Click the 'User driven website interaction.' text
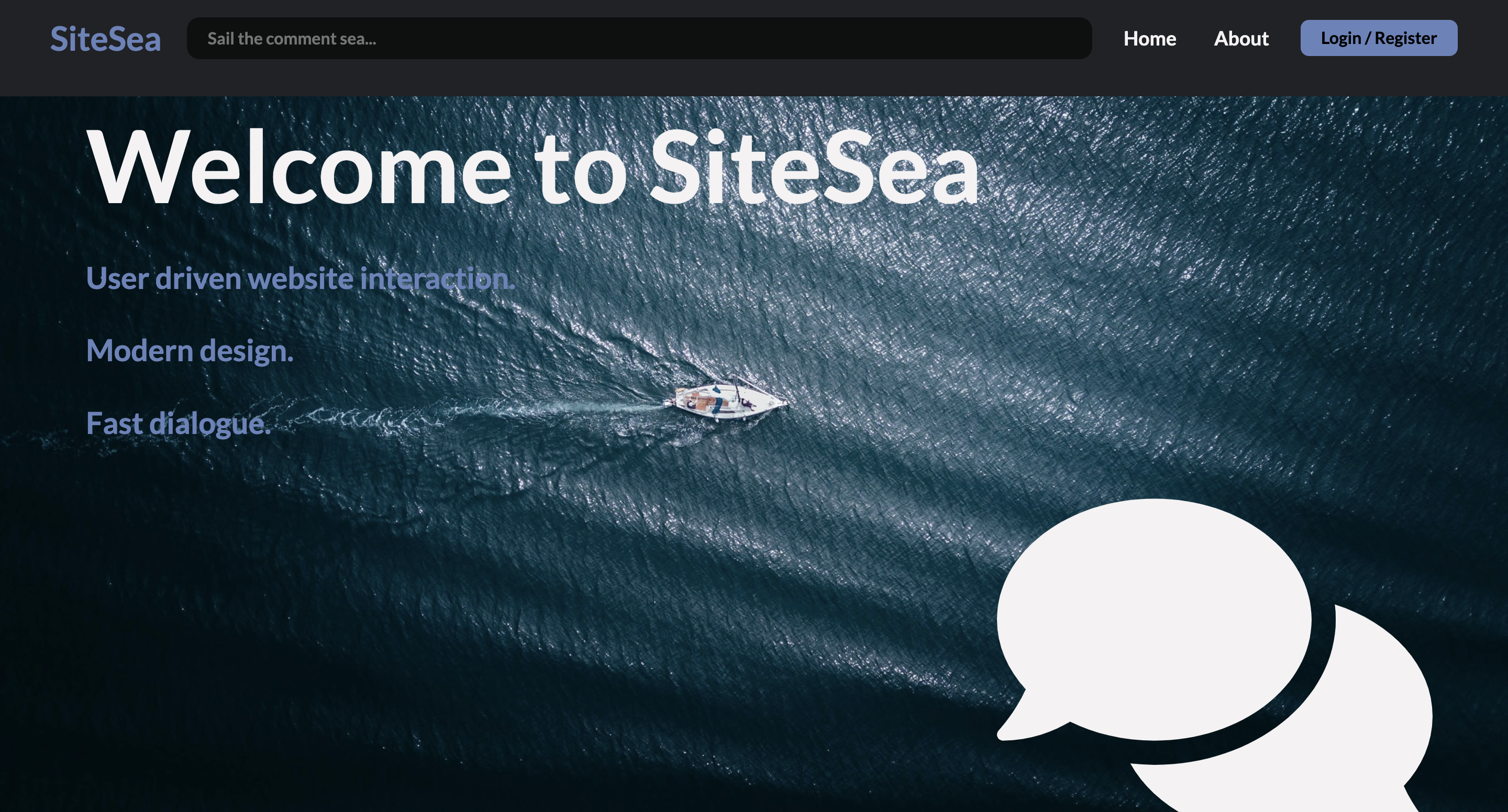 (301, 278)
